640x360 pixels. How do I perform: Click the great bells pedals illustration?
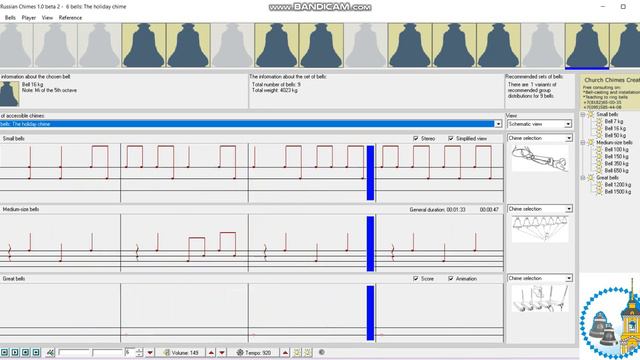(x=540, y=298)
